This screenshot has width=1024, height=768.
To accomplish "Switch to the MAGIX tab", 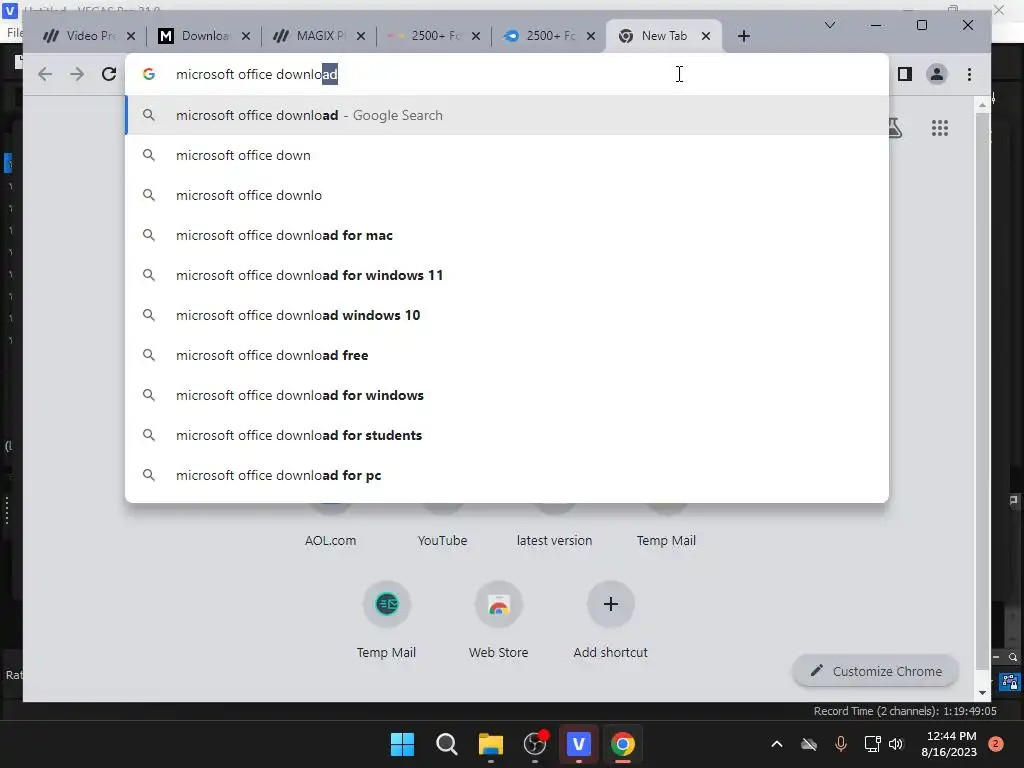I will pos(319,36).
